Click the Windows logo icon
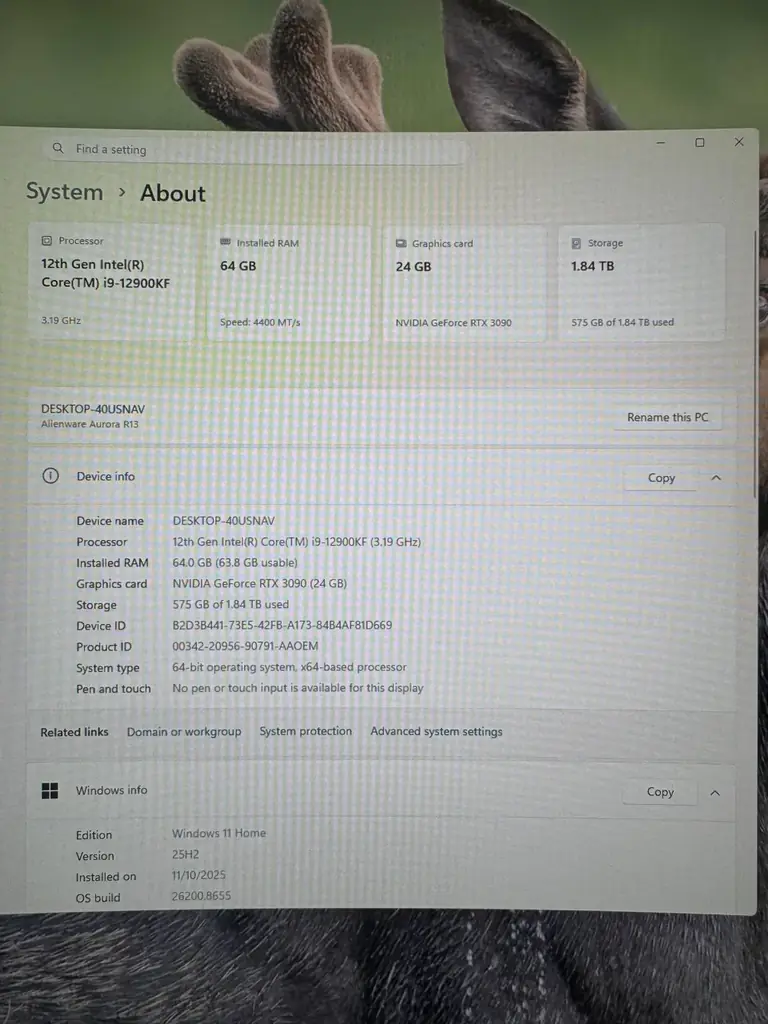The height and width of the screenshot is (1024, 768). (50, 791)
